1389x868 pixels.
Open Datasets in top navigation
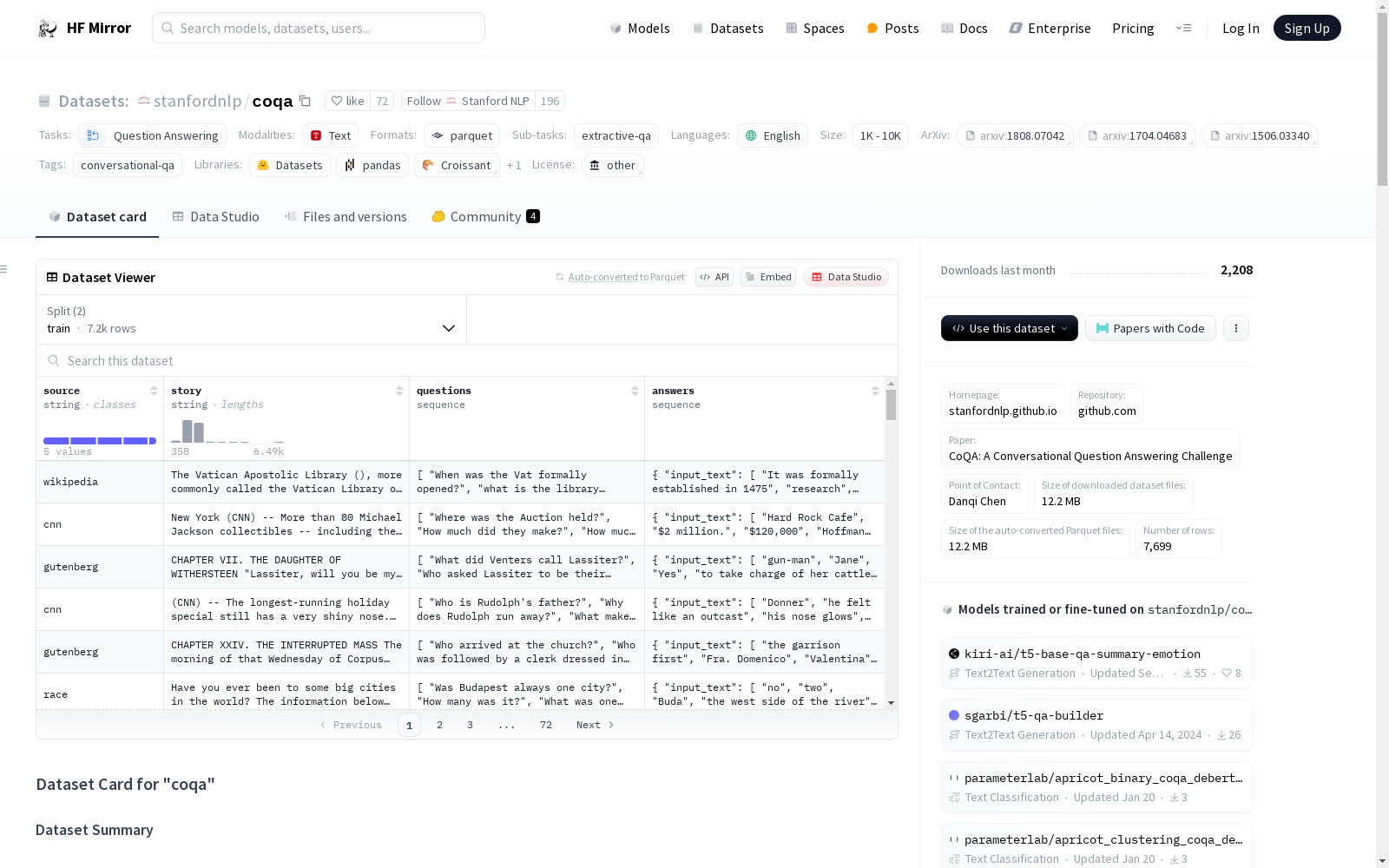tap(727, 28)
